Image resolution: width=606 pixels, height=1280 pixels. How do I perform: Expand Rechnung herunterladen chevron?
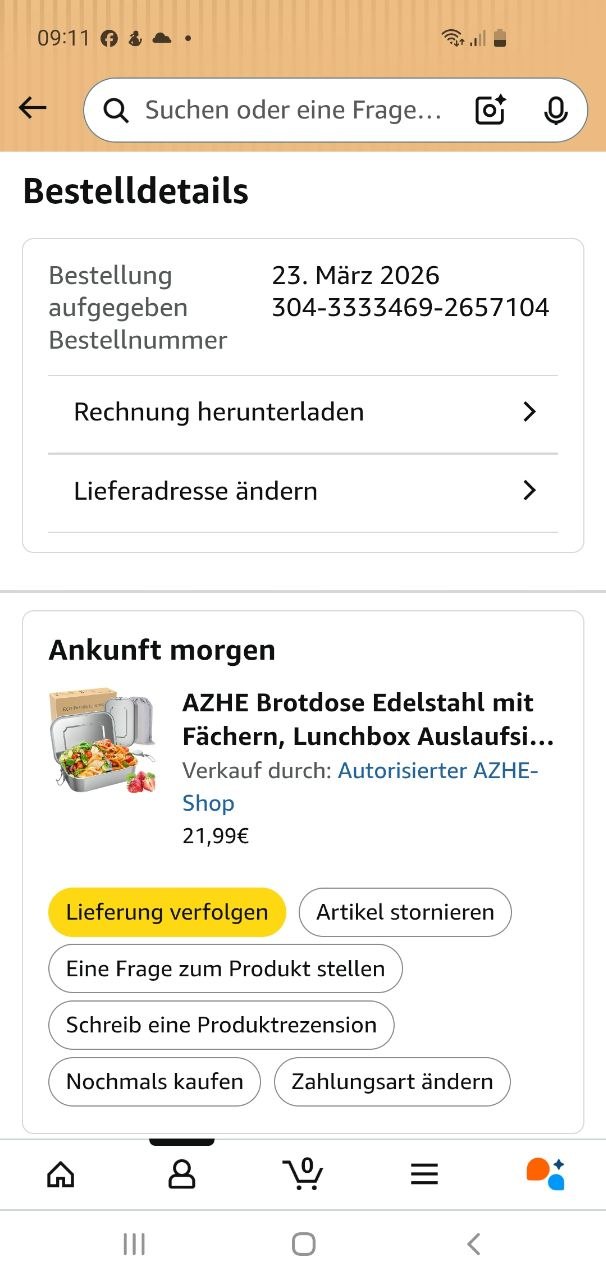click(530, 412)
